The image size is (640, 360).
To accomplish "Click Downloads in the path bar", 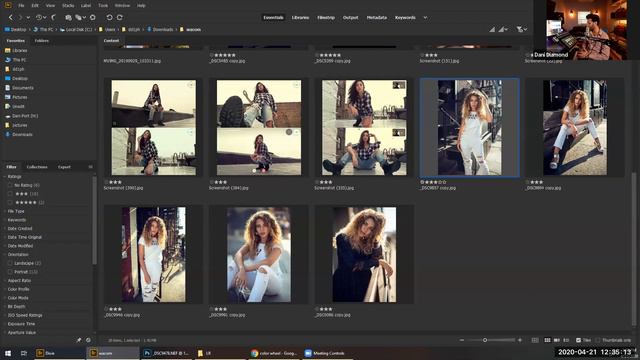I will 163,29.
